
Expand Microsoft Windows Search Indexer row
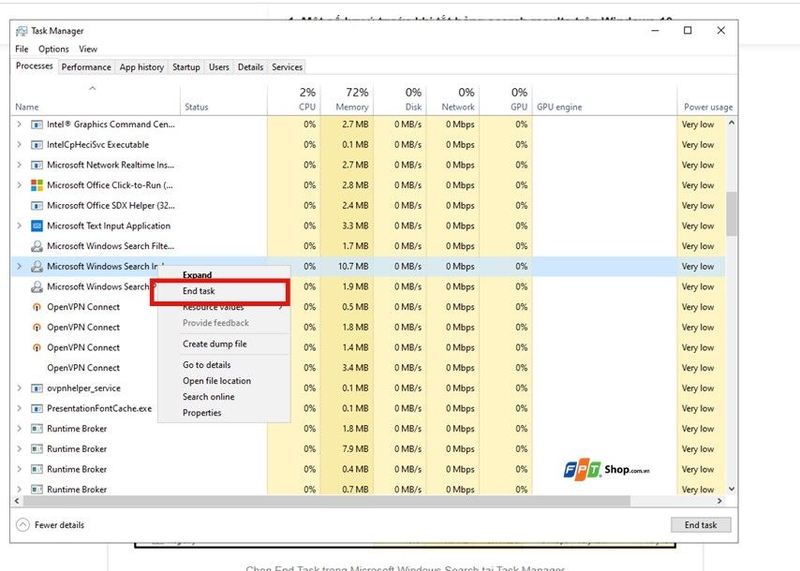pos(19,266)
